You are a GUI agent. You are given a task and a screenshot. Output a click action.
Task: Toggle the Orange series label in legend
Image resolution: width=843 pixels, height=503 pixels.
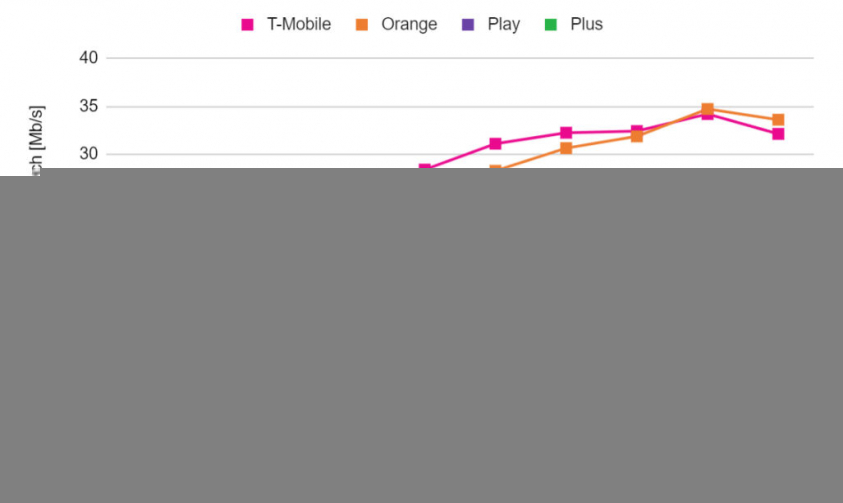[409, 25]
